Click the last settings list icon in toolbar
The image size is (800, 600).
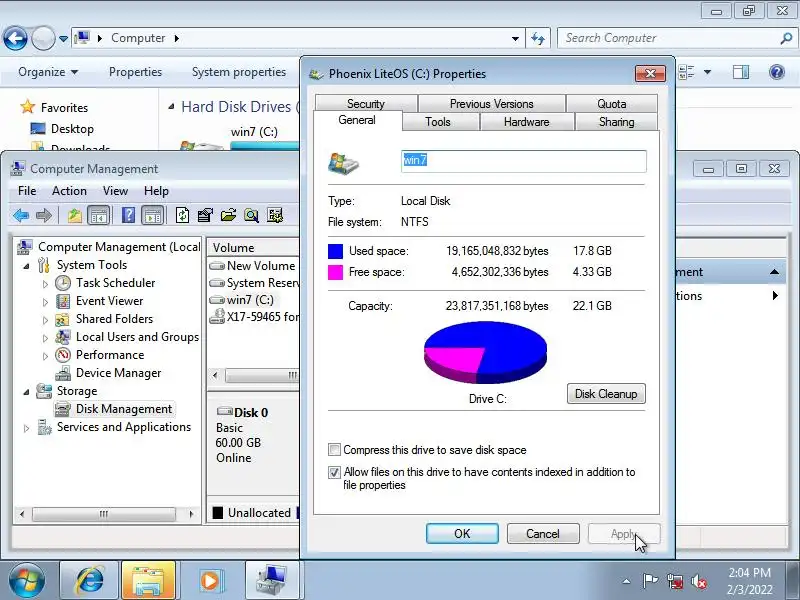point(274,215)
